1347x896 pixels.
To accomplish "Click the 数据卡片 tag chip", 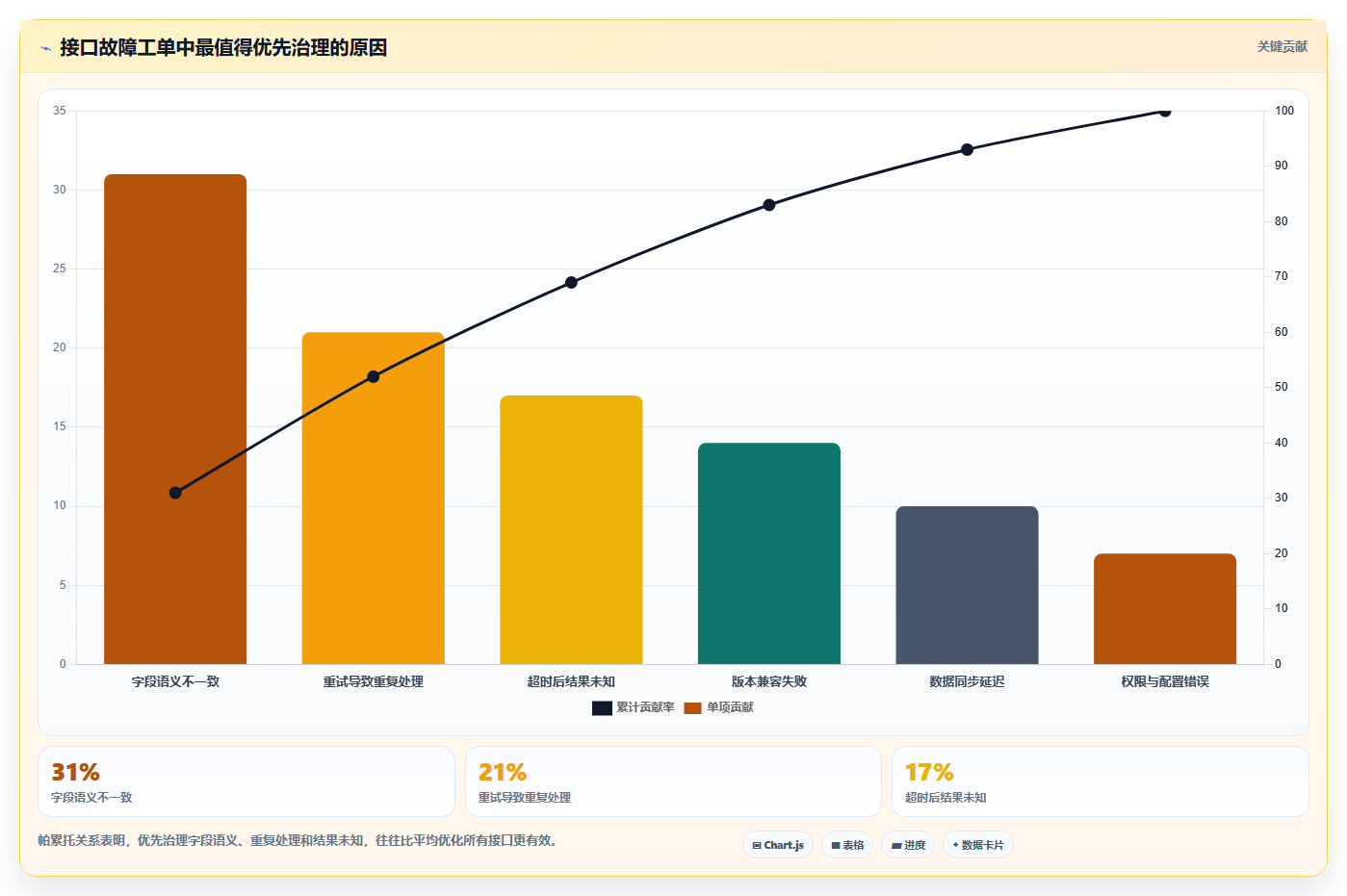I will click(x=978, y=845).
